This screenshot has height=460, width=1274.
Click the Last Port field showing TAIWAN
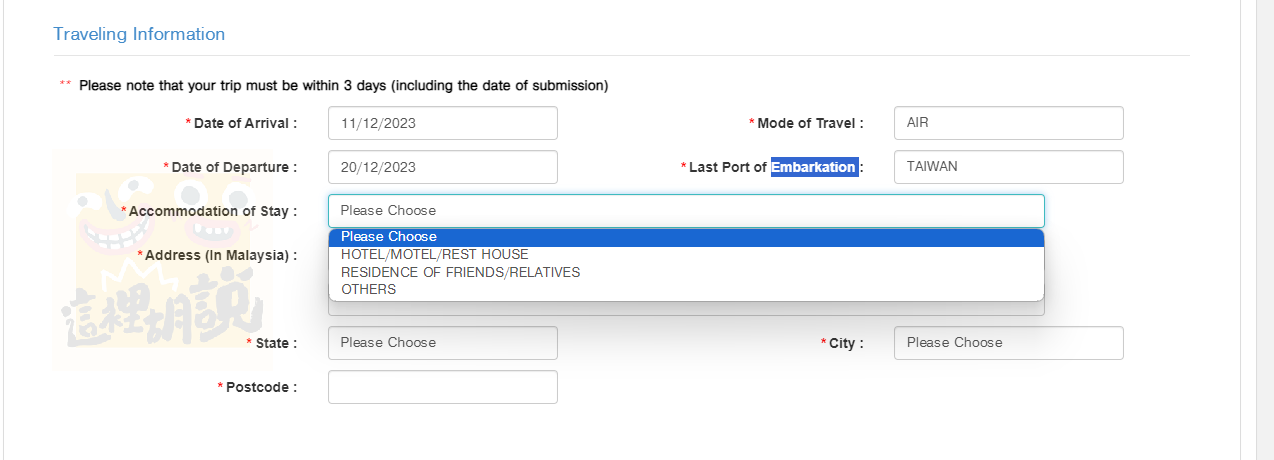1008,167
